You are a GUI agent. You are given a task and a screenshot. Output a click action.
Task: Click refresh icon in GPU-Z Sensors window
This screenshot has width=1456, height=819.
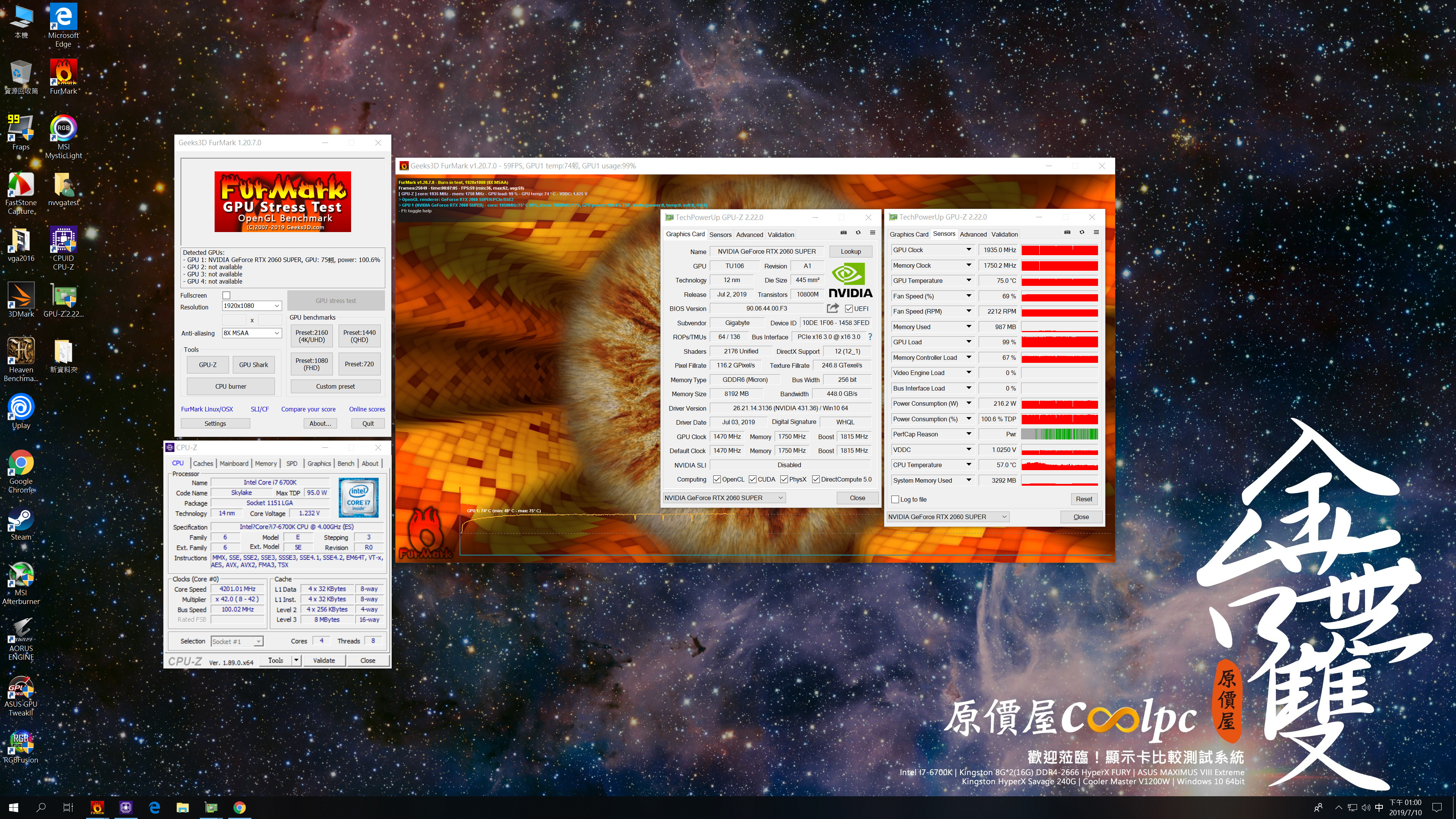click(1082, 232)
